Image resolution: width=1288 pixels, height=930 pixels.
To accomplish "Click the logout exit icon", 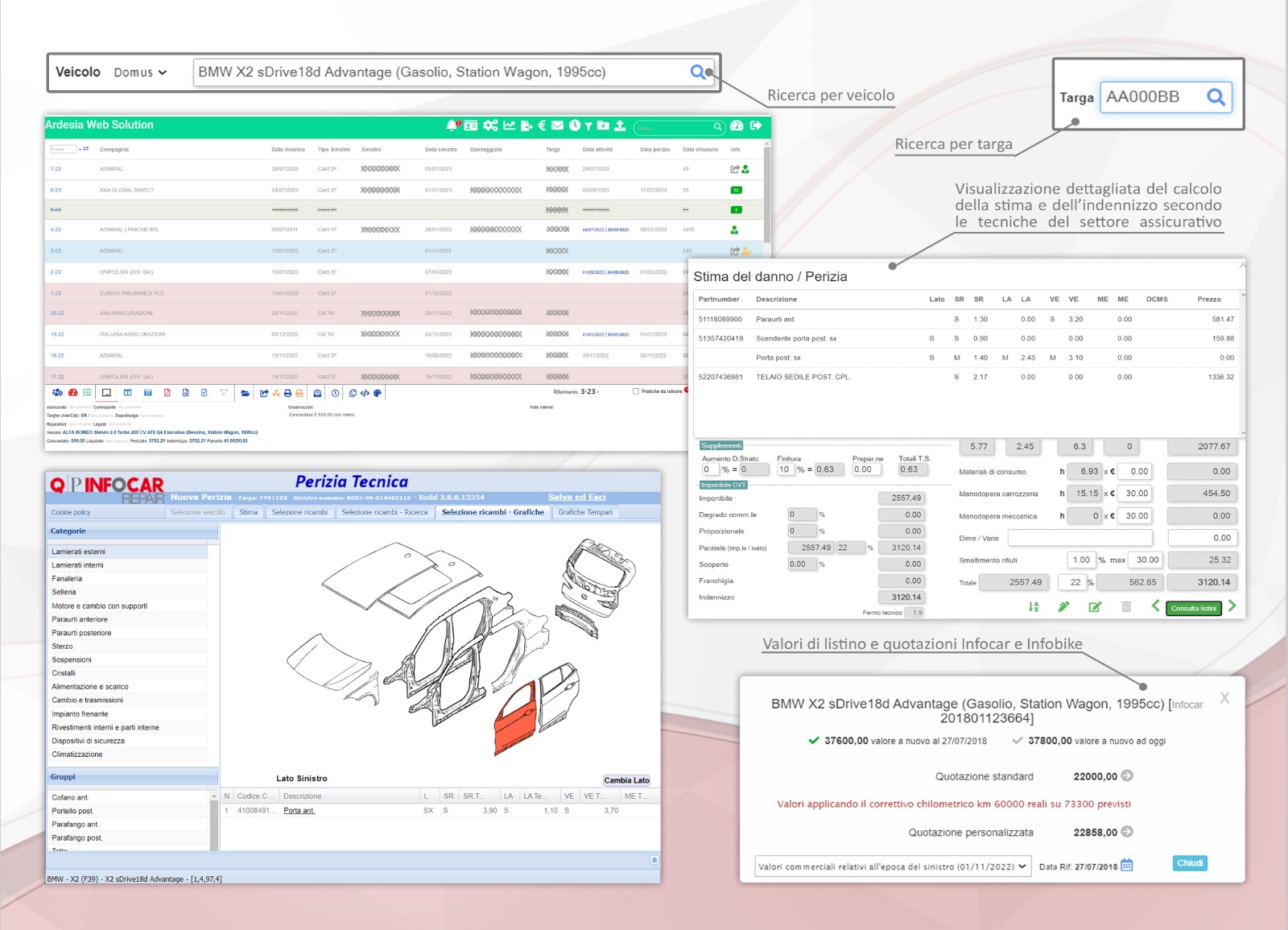I will click(755, 126).
